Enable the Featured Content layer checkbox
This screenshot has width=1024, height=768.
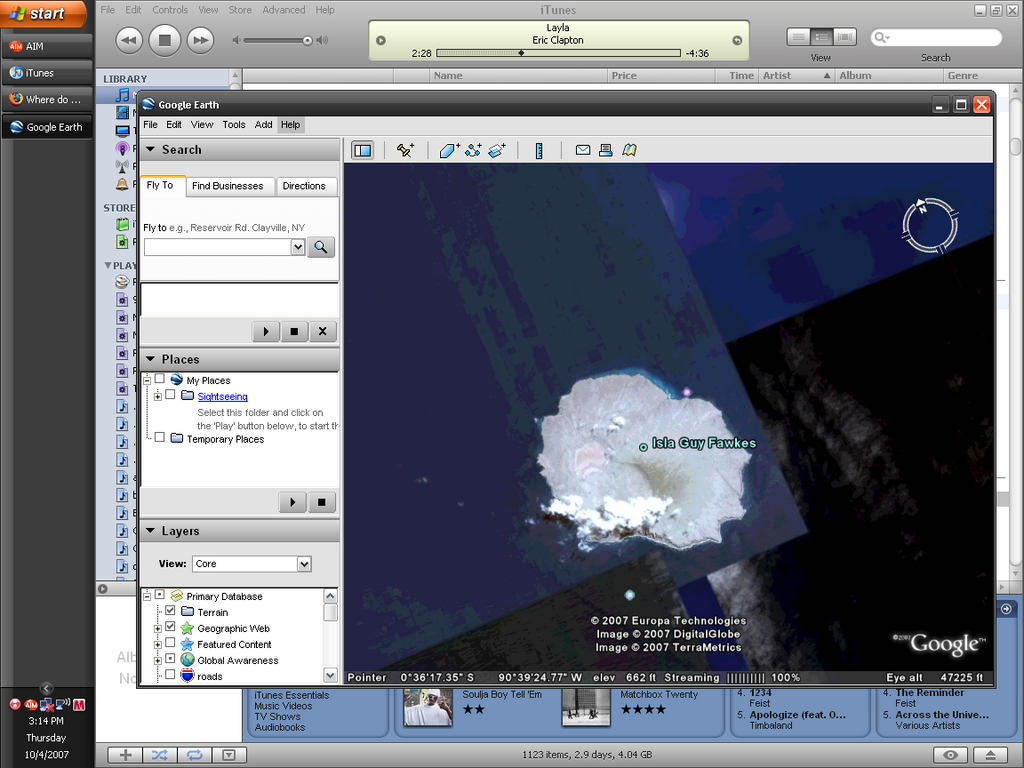[x=170, y=643]
